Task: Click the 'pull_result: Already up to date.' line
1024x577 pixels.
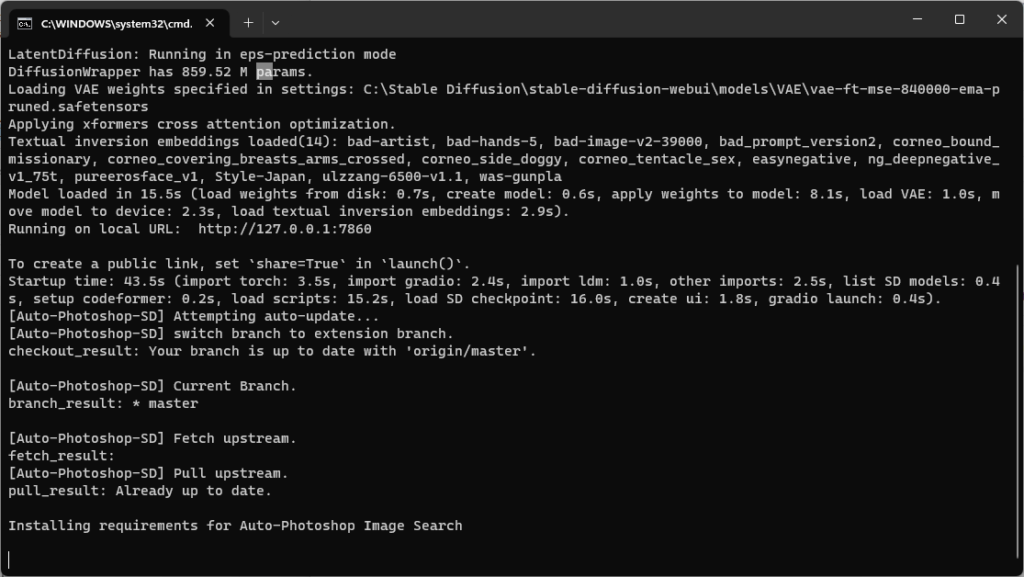Action: (140, 491)
